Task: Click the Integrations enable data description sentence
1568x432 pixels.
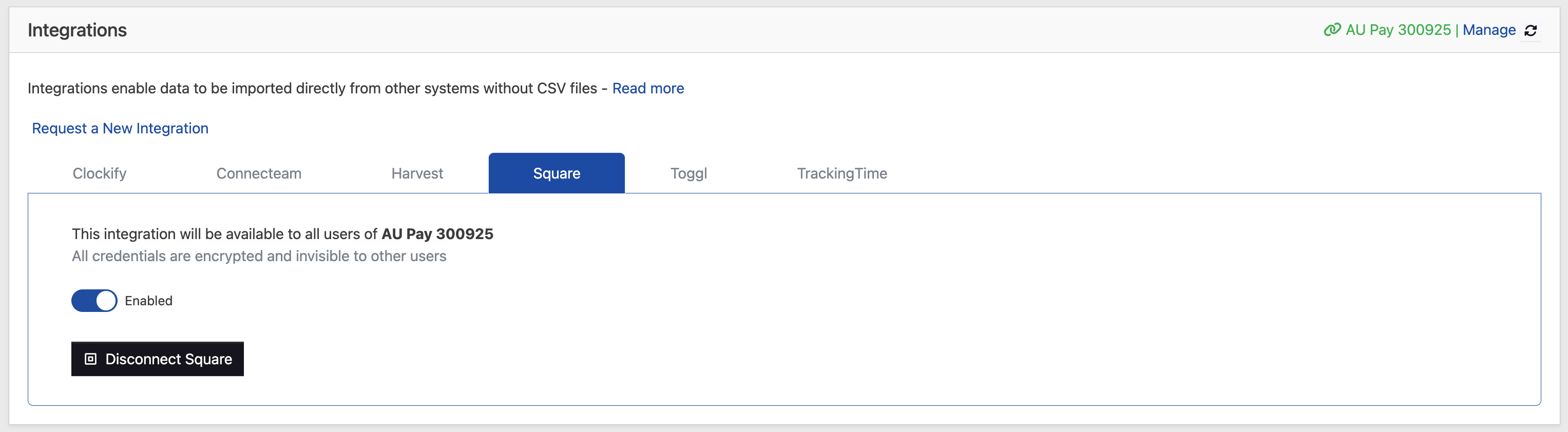Action: point(312,88)
